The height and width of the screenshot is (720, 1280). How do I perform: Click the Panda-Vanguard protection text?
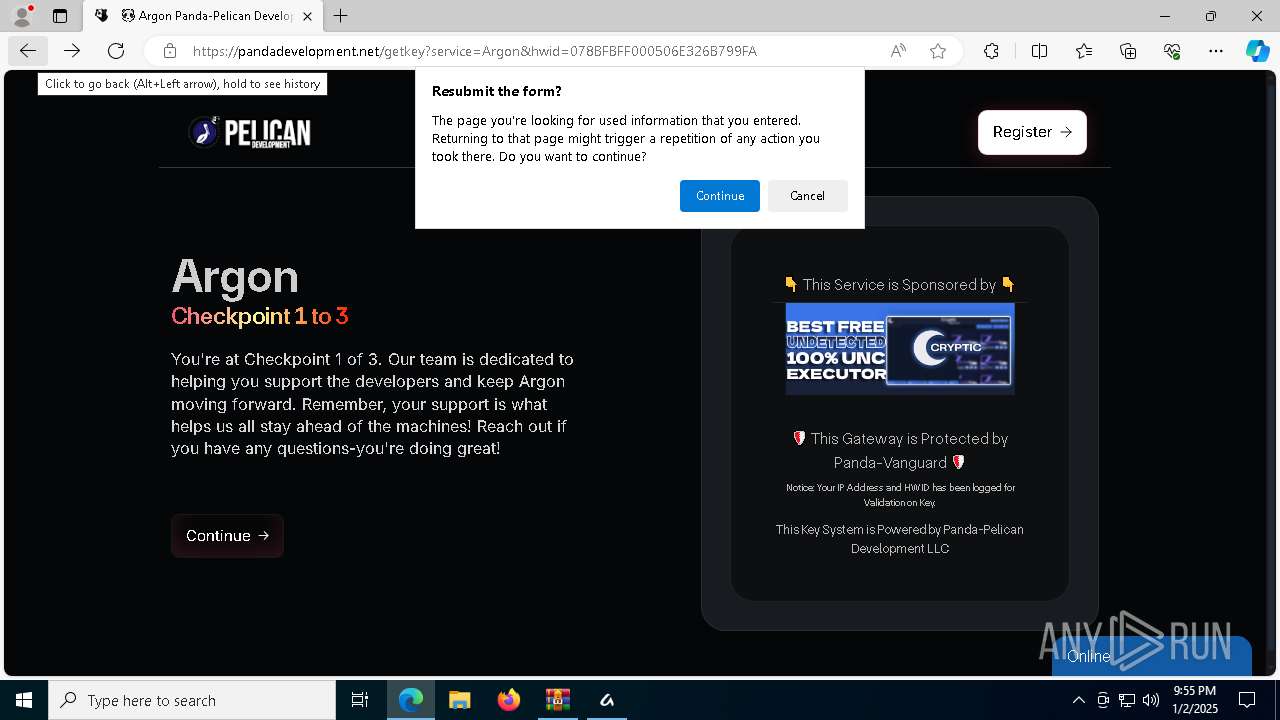click(900, 451)
